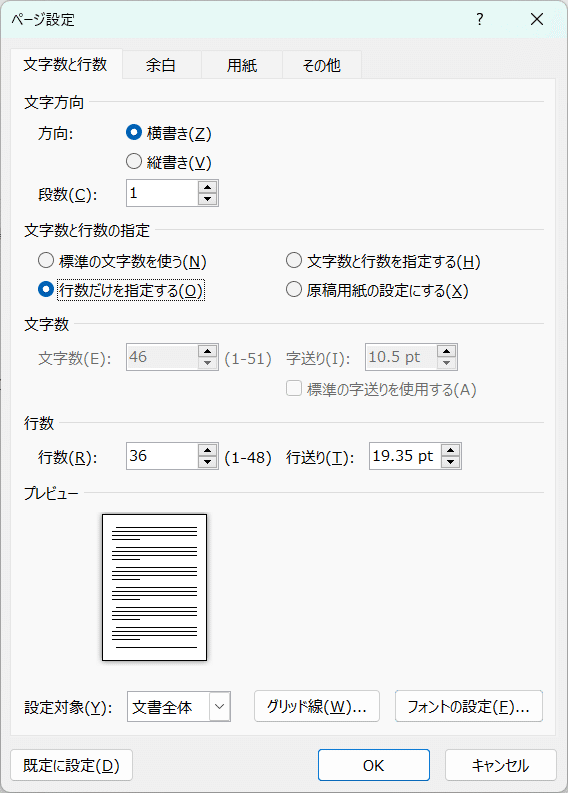Select the 横書き radio button
The height and width of the screenshot is (793, 568).
pyautogui.click(x=134, y=133)
